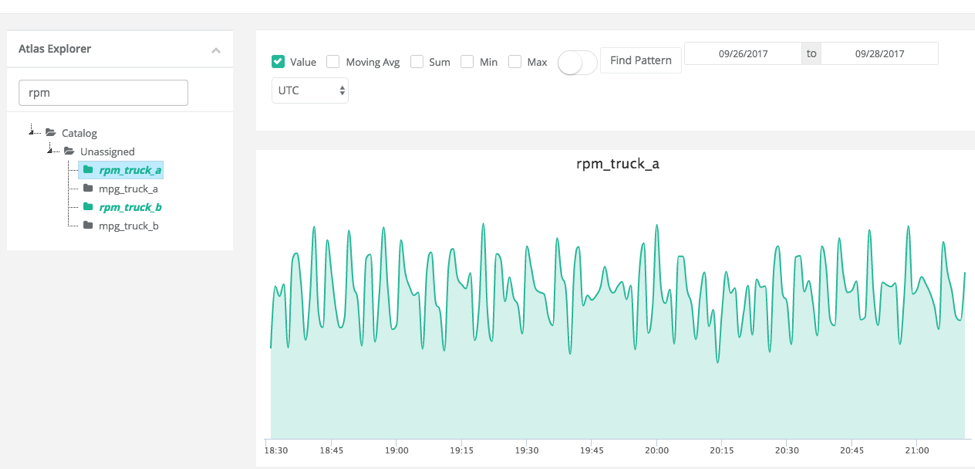
Task: Select mpg_truck_b in the tree
Action: pos(128,226)
